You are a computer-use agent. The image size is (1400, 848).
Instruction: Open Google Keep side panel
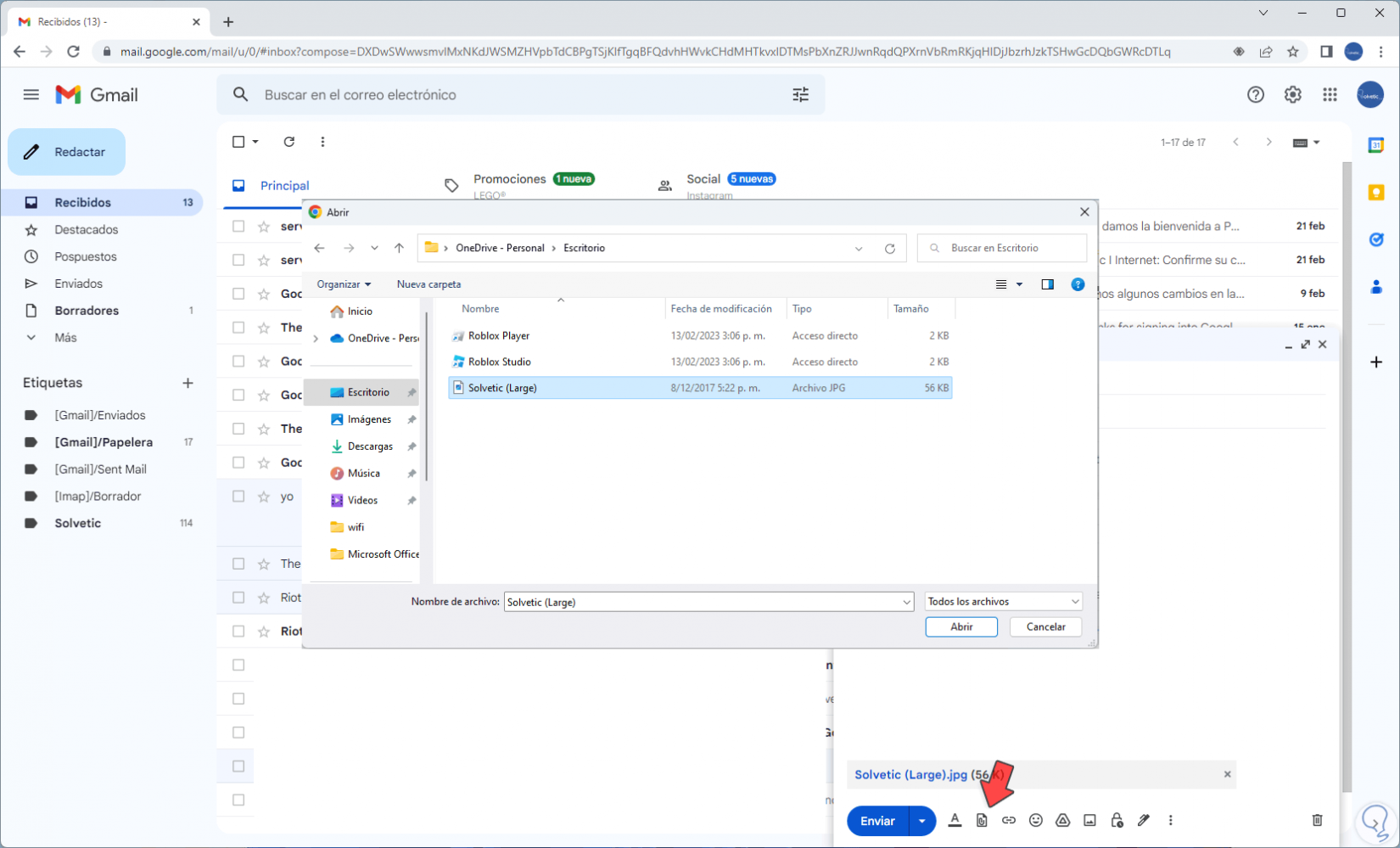click(x=1376, y=193)
